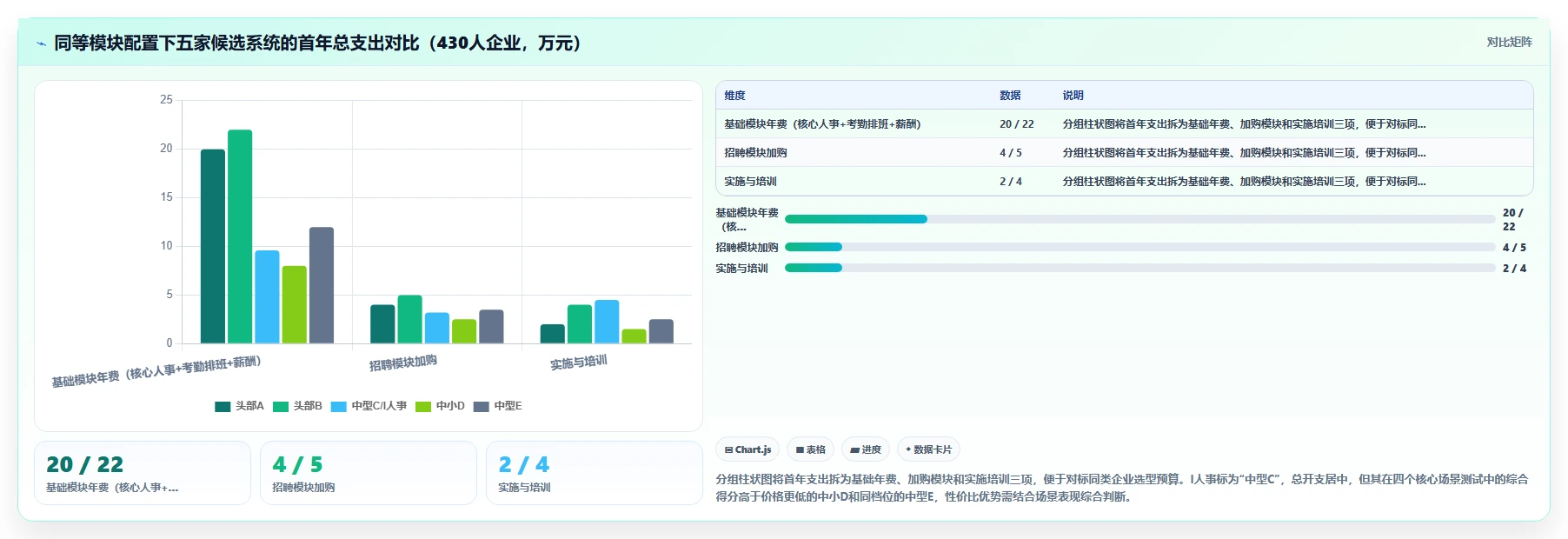The image size is (1568, 539).
Task: Click the 基础模块年费 progress bar
Action: [x=1139, y=219]
